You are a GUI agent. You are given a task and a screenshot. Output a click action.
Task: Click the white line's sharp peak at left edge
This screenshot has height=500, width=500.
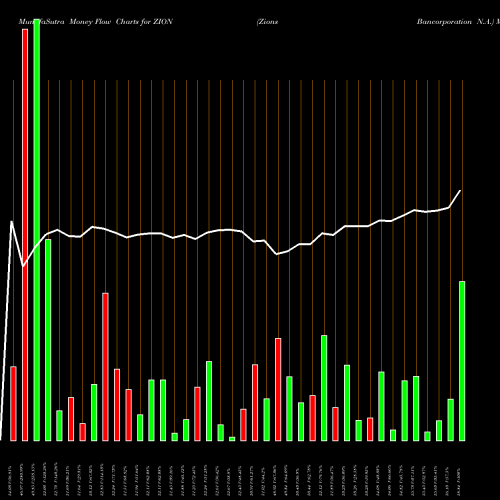(12, 222)
